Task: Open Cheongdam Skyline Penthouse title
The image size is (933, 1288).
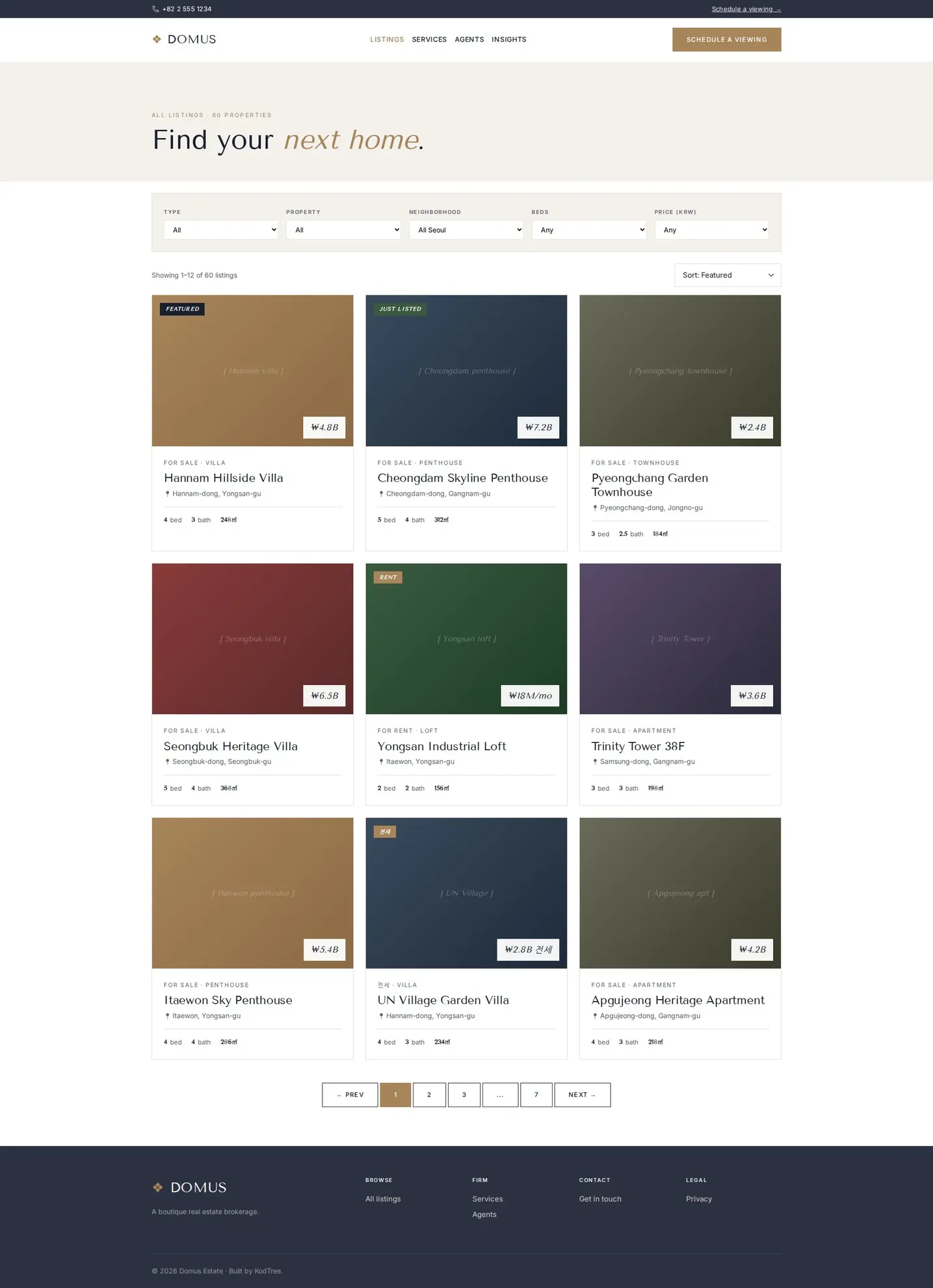Action: coord(463,478)
